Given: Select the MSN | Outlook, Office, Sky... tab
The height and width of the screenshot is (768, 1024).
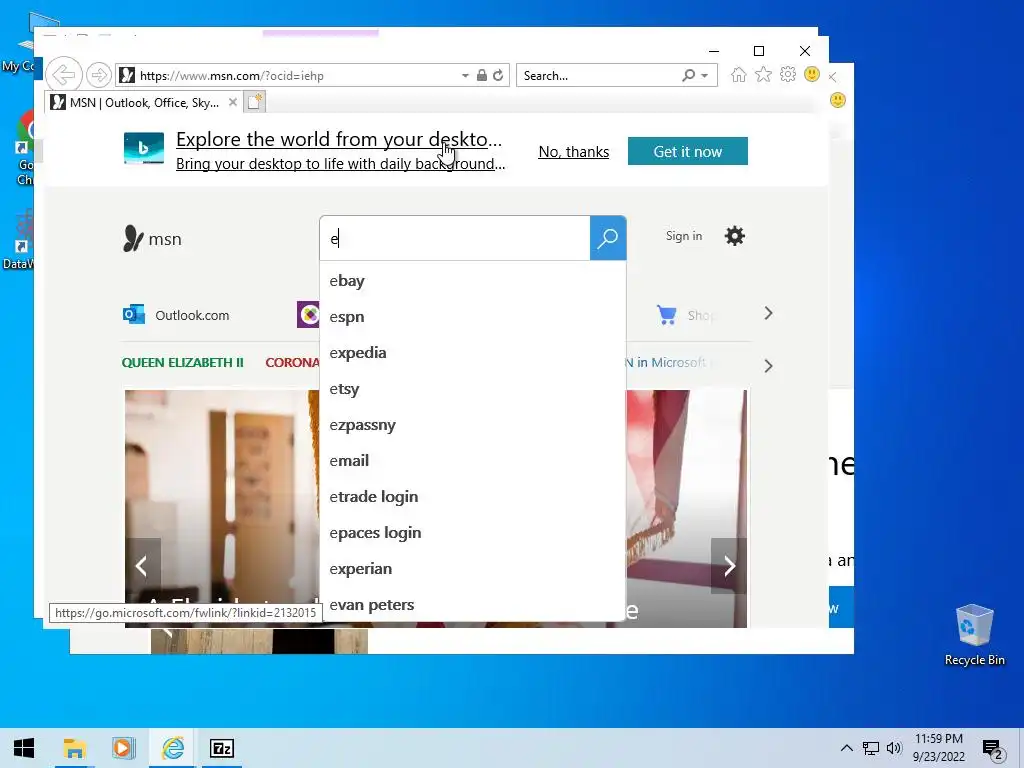Looking at the screenshot, I should (144, 103).
